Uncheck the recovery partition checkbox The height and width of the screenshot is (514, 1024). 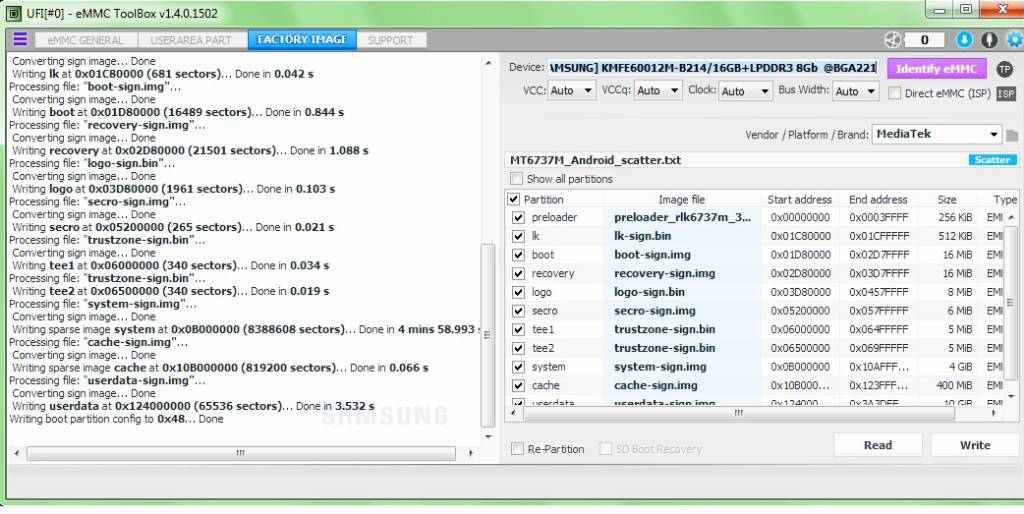pyautogui.click(x=519, y=274)
